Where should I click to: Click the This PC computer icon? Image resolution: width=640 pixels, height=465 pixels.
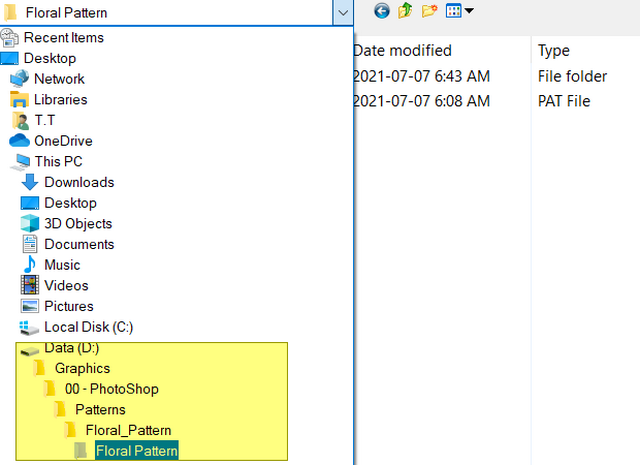(21, 162)
